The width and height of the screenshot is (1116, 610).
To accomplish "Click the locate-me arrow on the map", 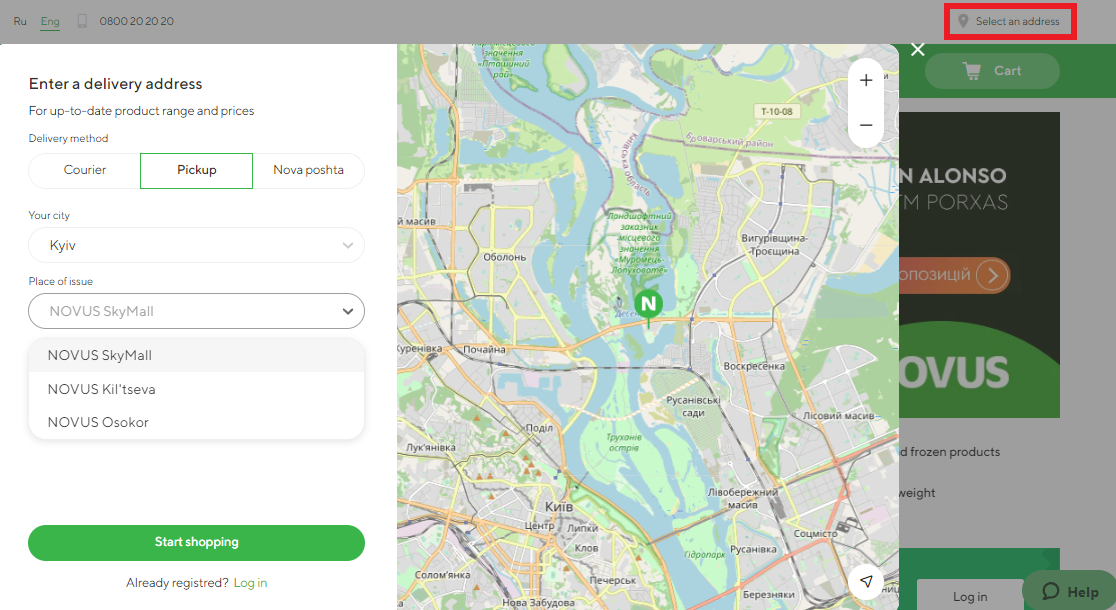I will click(865, 582).
